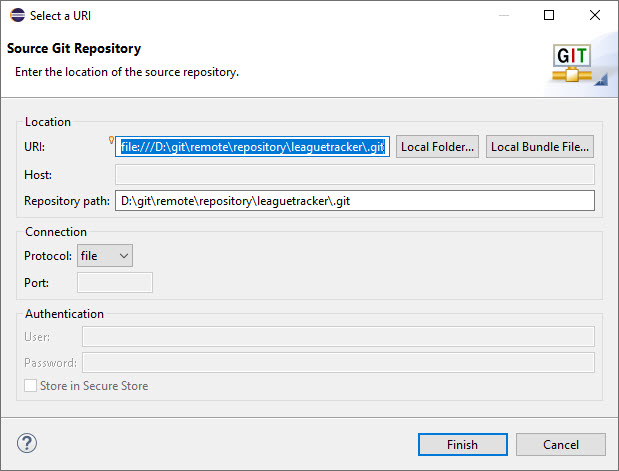Cancel the repository URI selection
The image size is (619, 471).
561,444
